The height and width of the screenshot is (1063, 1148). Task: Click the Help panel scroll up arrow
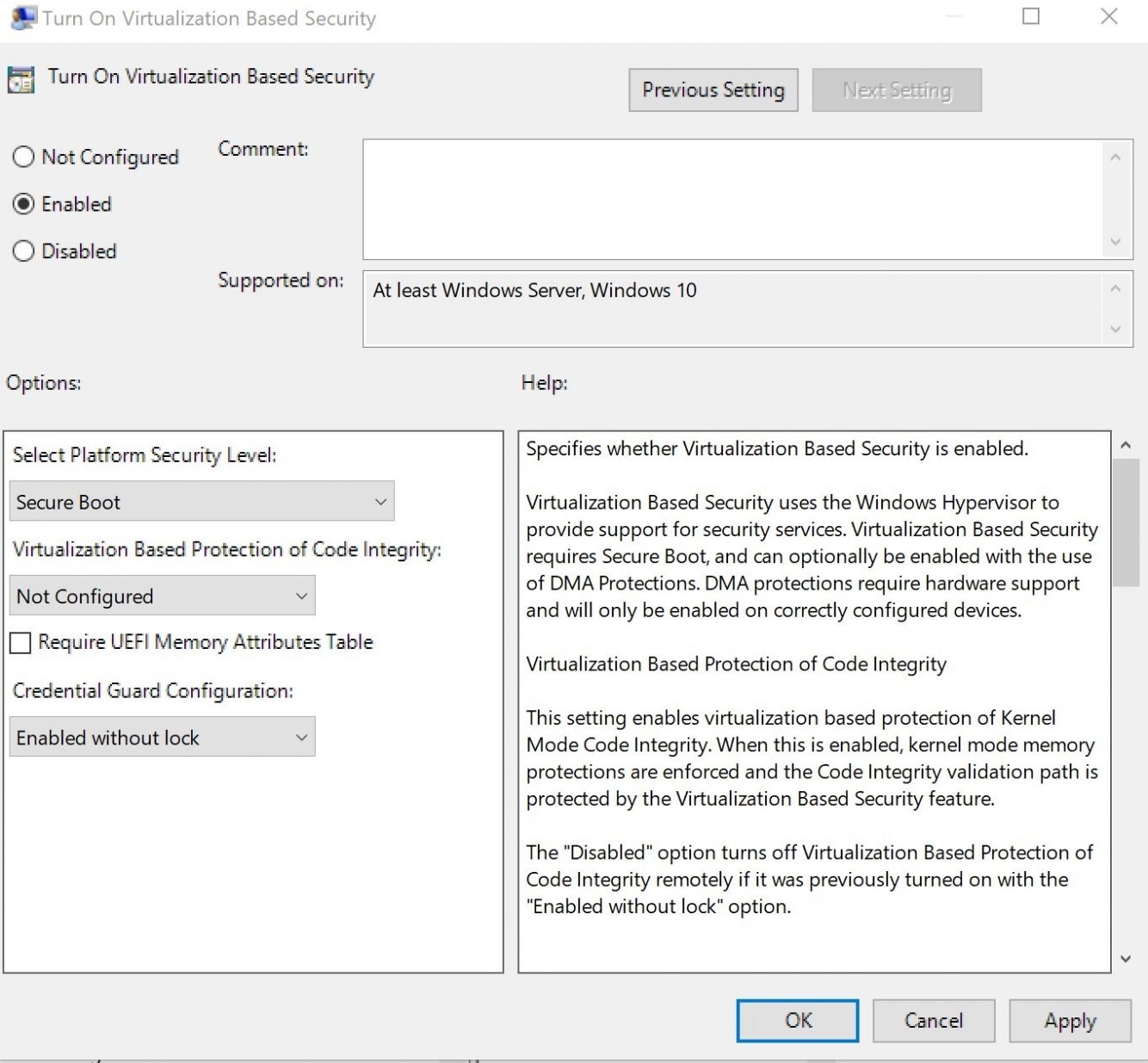click(1125, 444)
